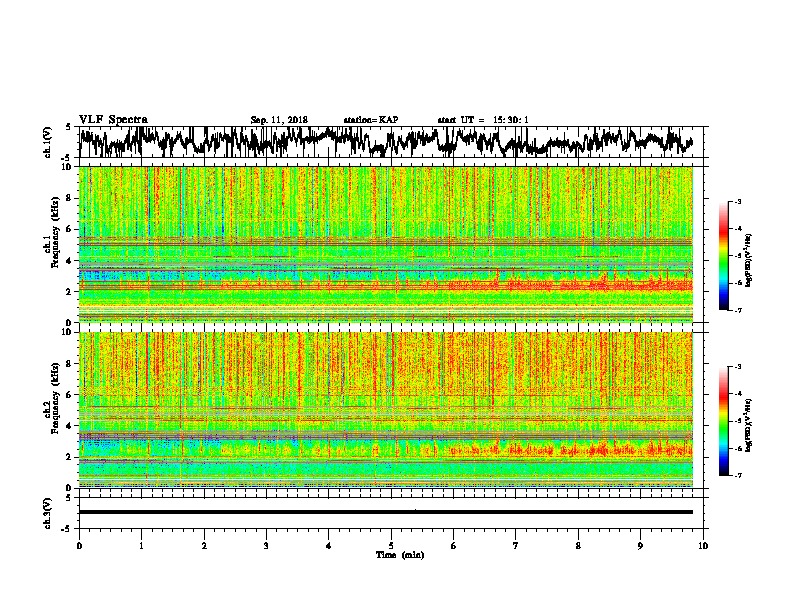The width and height of the screenshot is (792, 612).
Task: Click the ch.2 colorbar "-3" scale value
Action: [x=738, y=367]
